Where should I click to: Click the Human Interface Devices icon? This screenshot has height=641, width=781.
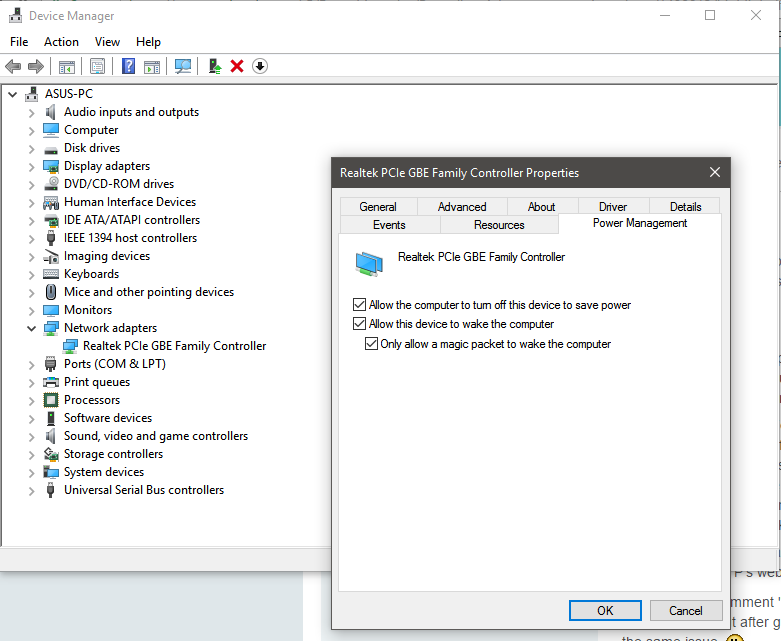point(51,202)
